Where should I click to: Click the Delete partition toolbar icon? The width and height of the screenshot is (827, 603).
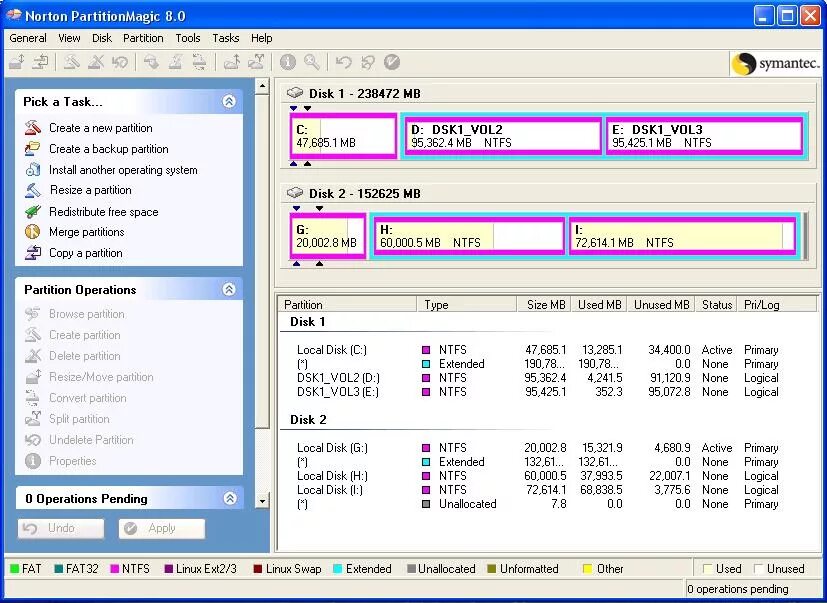(x=95, y=62)
